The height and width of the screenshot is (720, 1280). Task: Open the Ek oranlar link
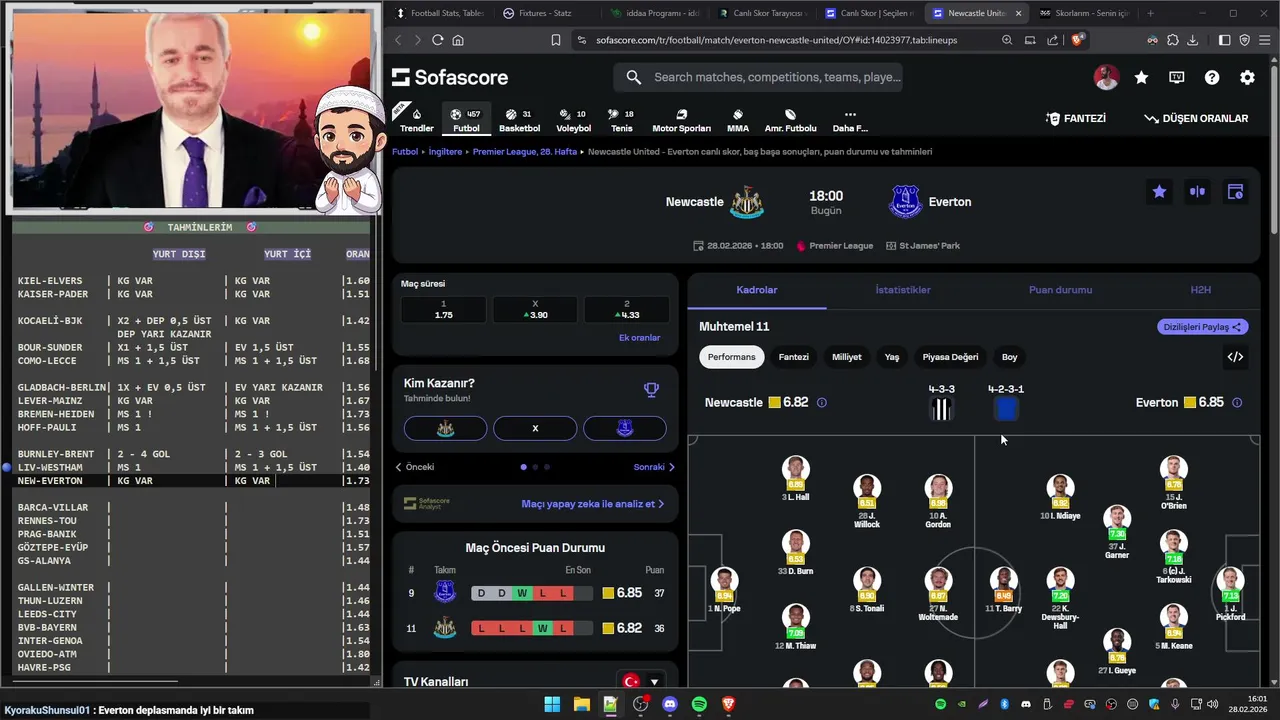pyautogui.click(x=639, y=338)
